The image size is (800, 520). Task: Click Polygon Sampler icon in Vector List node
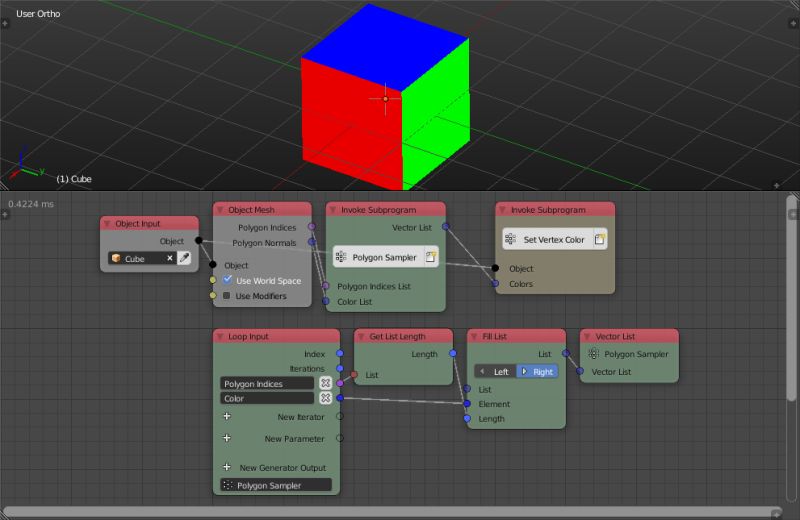point(593,354)
